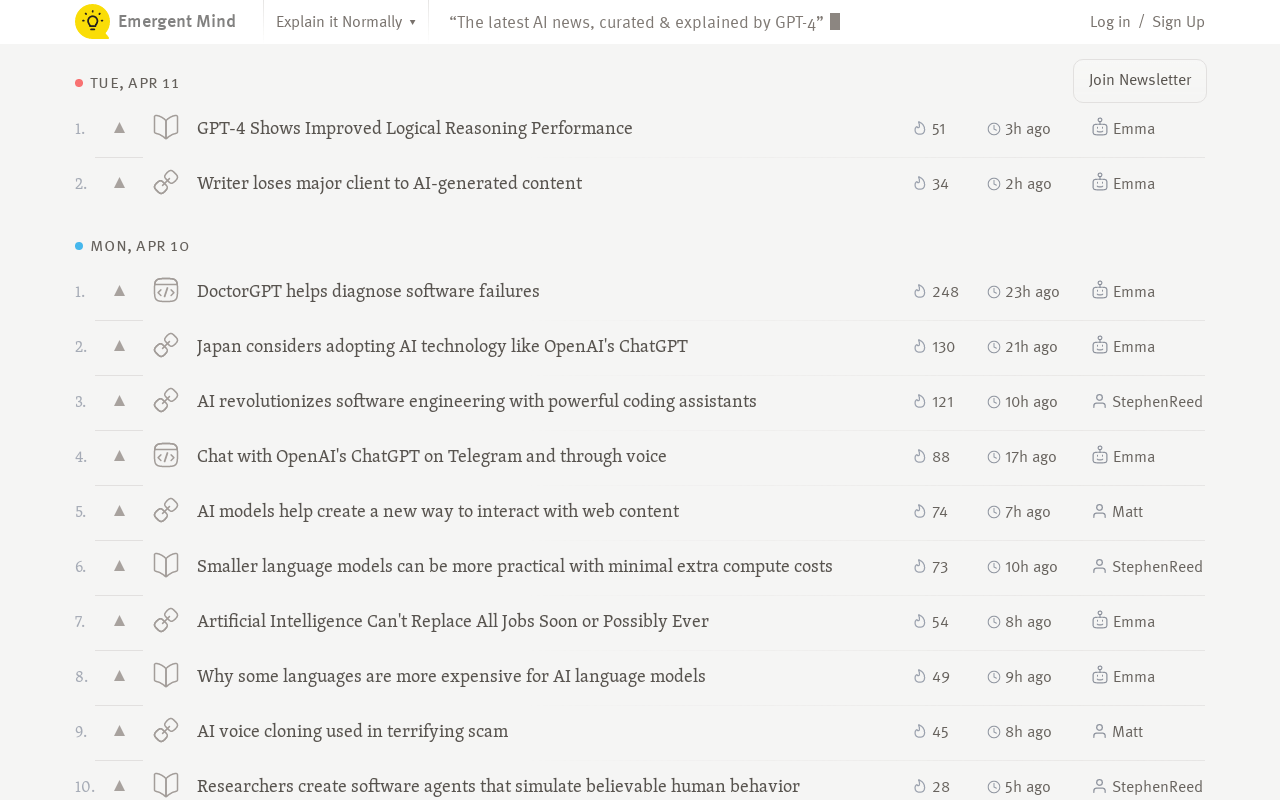Screen dimensions: 1280x800
Task: Open AI revolutionizes software engineering article
Action: pos(477,401)
